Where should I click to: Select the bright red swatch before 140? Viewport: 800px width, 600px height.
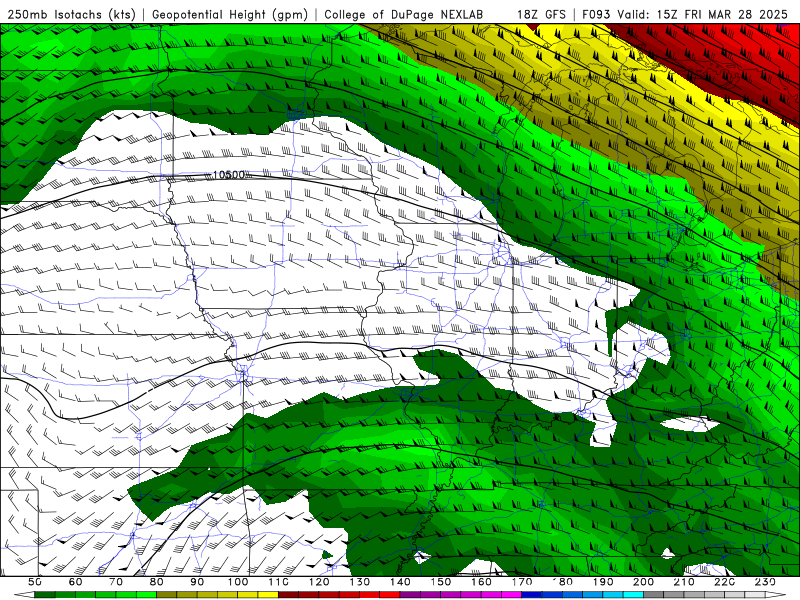[390, 594]
